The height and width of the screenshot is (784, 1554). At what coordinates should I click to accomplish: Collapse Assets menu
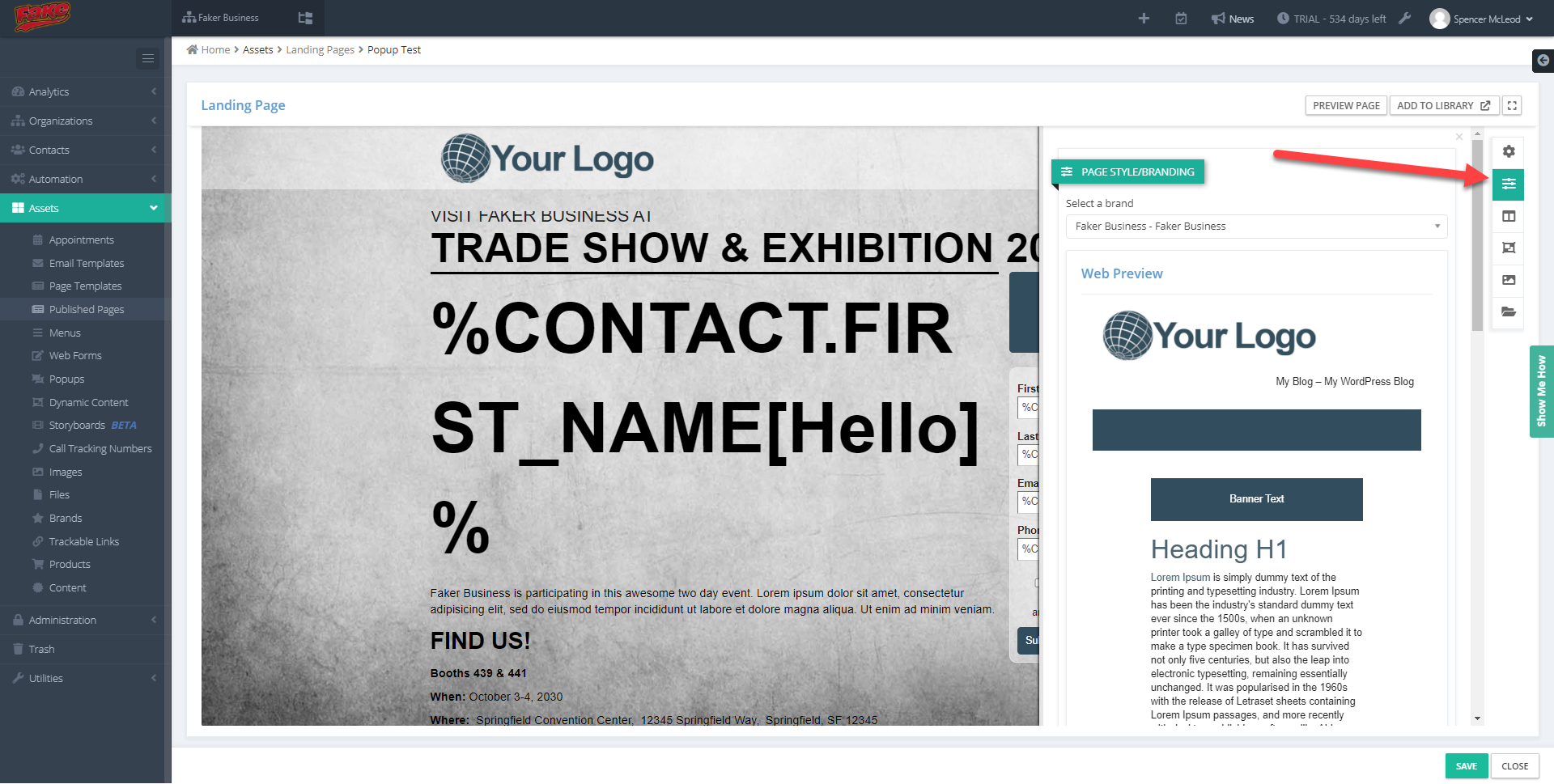click(x=82, y=208)
